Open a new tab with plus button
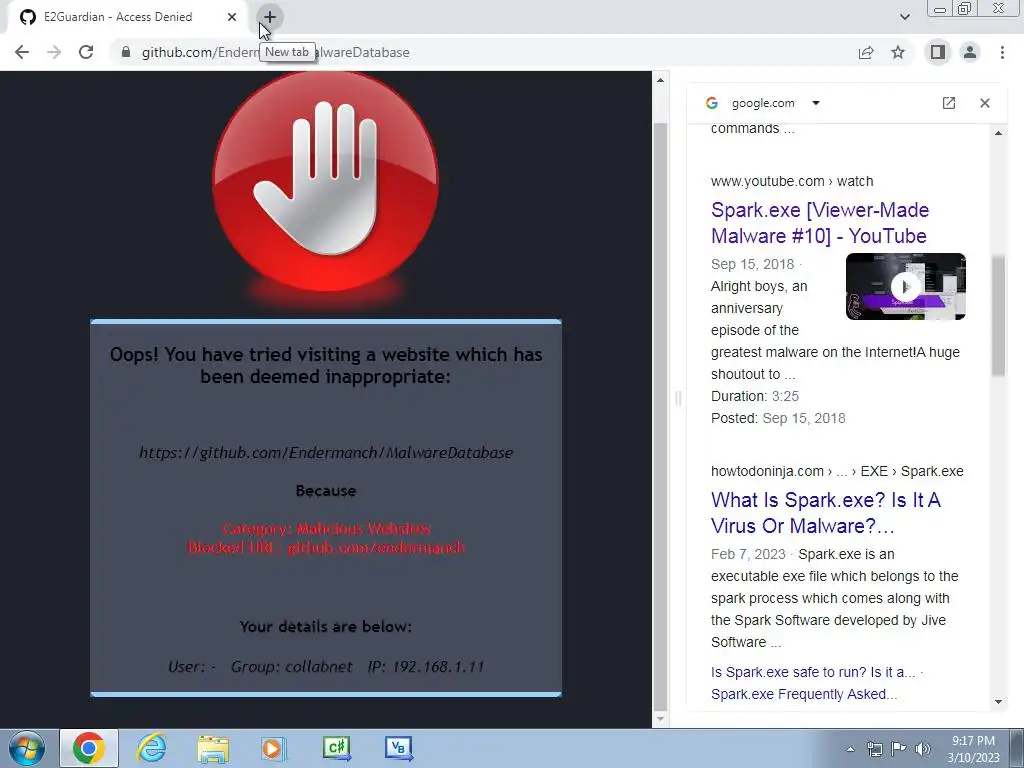1024x768 pixels. [270, 17]
